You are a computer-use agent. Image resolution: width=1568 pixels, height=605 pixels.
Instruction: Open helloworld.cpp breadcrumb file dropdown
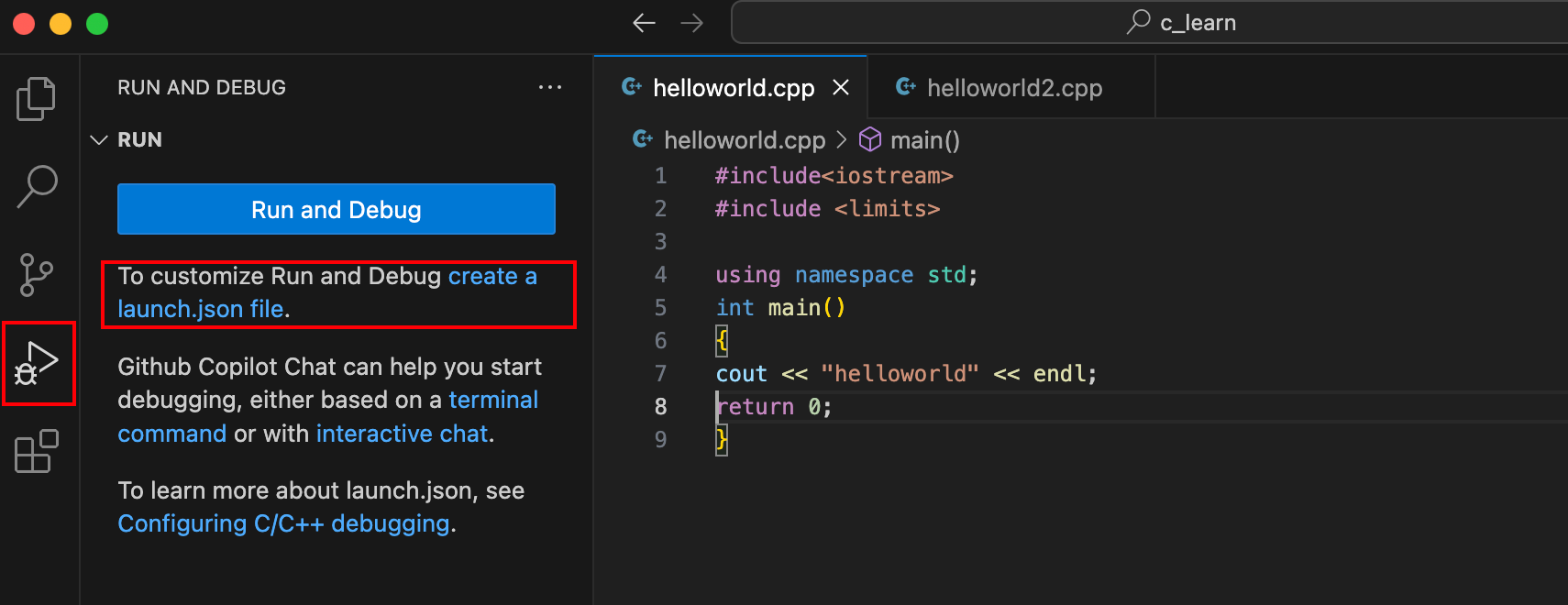point(744,140)
